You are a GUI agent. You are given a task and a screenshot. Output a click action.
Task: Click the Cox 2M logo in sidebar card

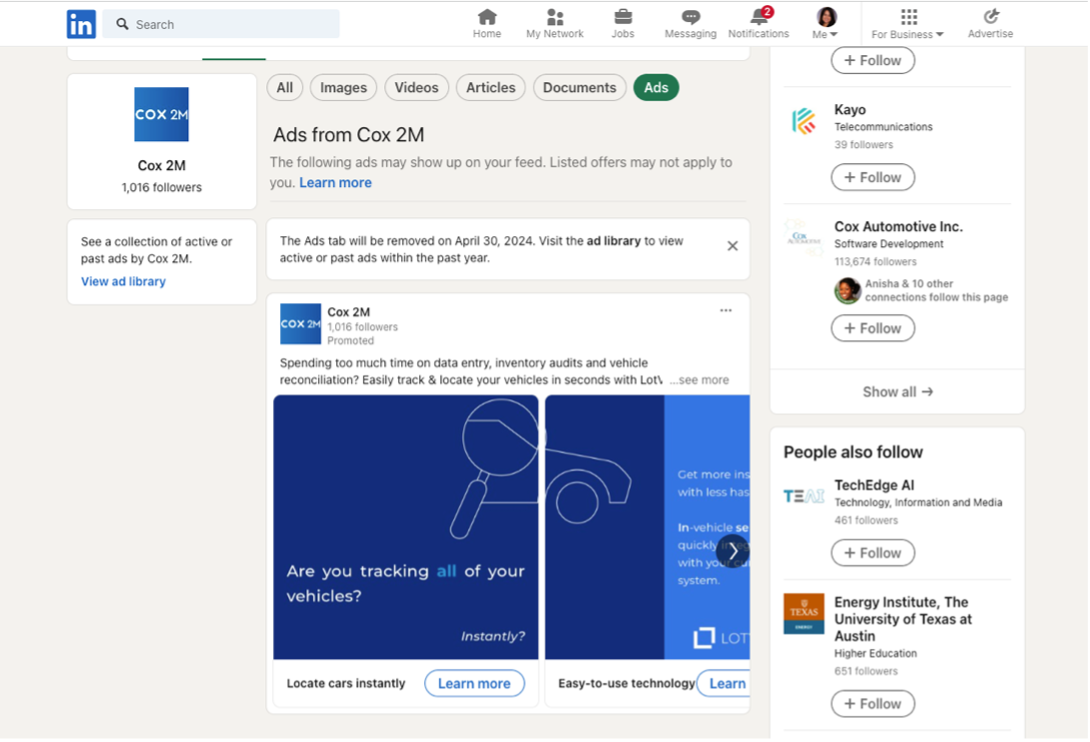[x=161, y=114]
